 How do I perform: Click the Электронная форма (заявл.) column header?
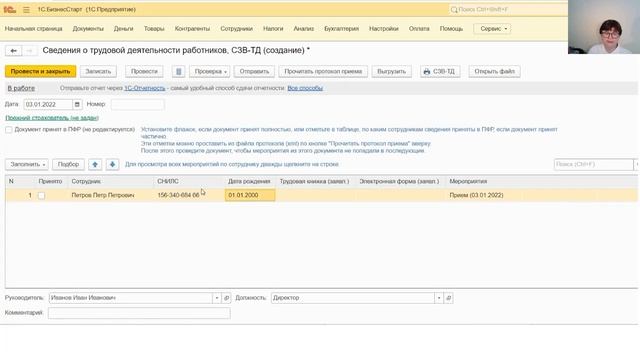tap(399, 182)
